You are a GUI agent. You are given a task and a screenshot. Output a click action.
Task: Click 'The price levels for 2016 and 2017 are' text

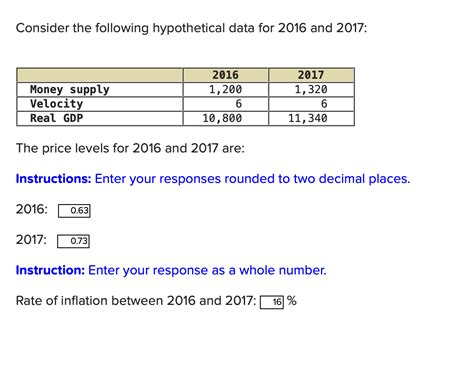click(130, 148)
